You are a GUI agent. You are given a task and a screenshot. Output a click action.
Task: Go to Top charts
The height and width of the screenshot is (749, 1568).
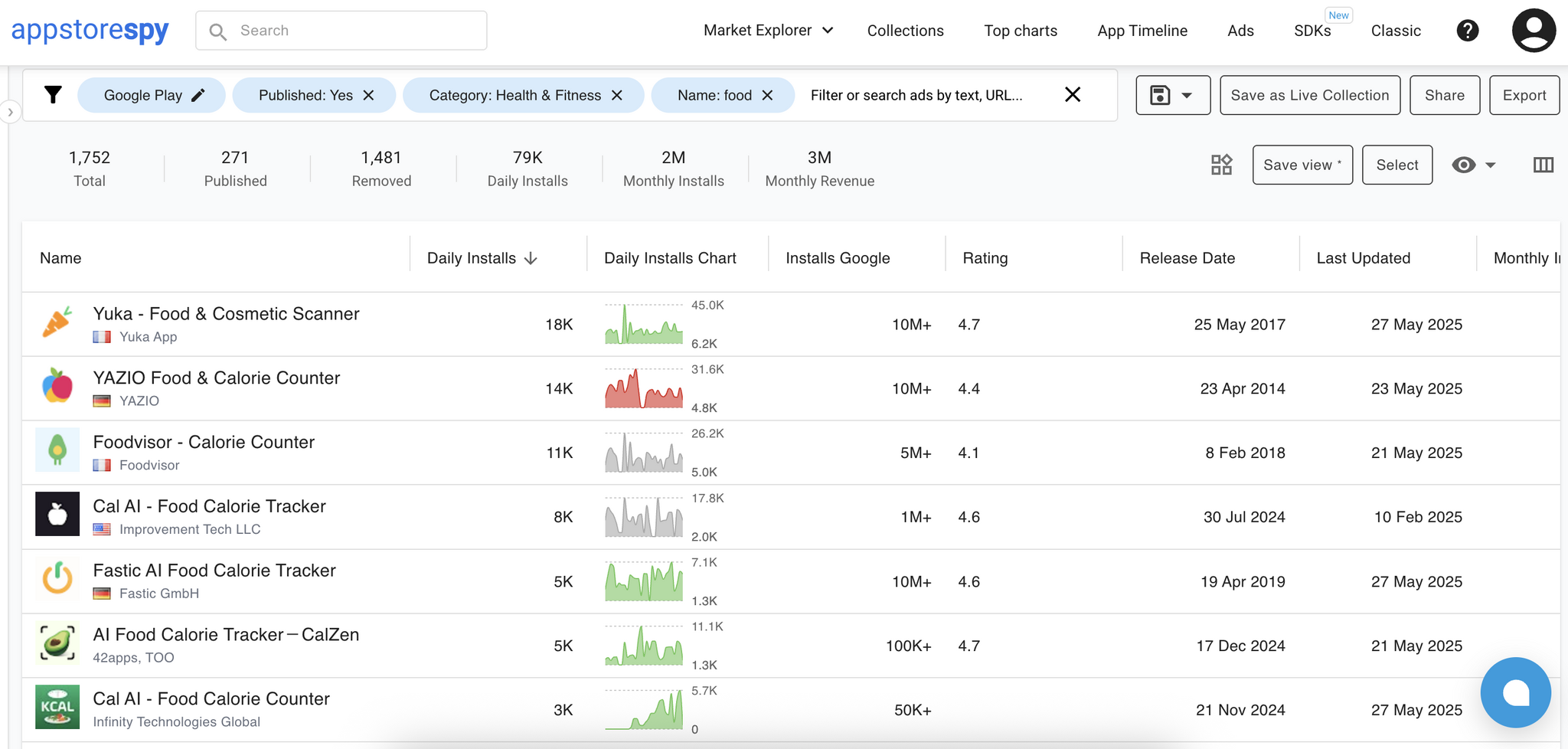[x=1020, y=31]
